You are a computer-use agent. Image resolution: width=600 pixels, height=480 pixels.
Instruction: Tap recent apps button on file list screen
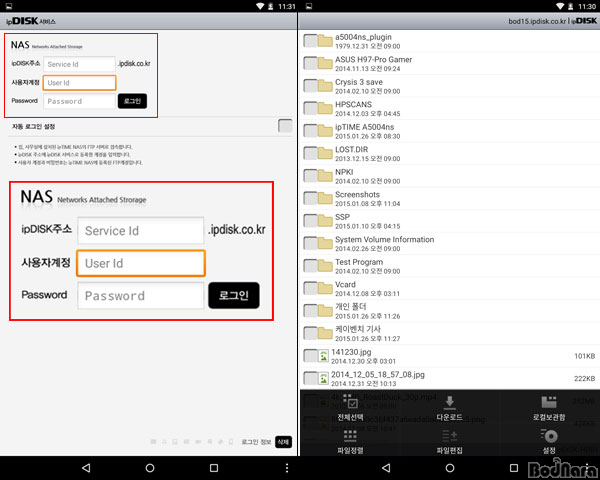[514, 468]
